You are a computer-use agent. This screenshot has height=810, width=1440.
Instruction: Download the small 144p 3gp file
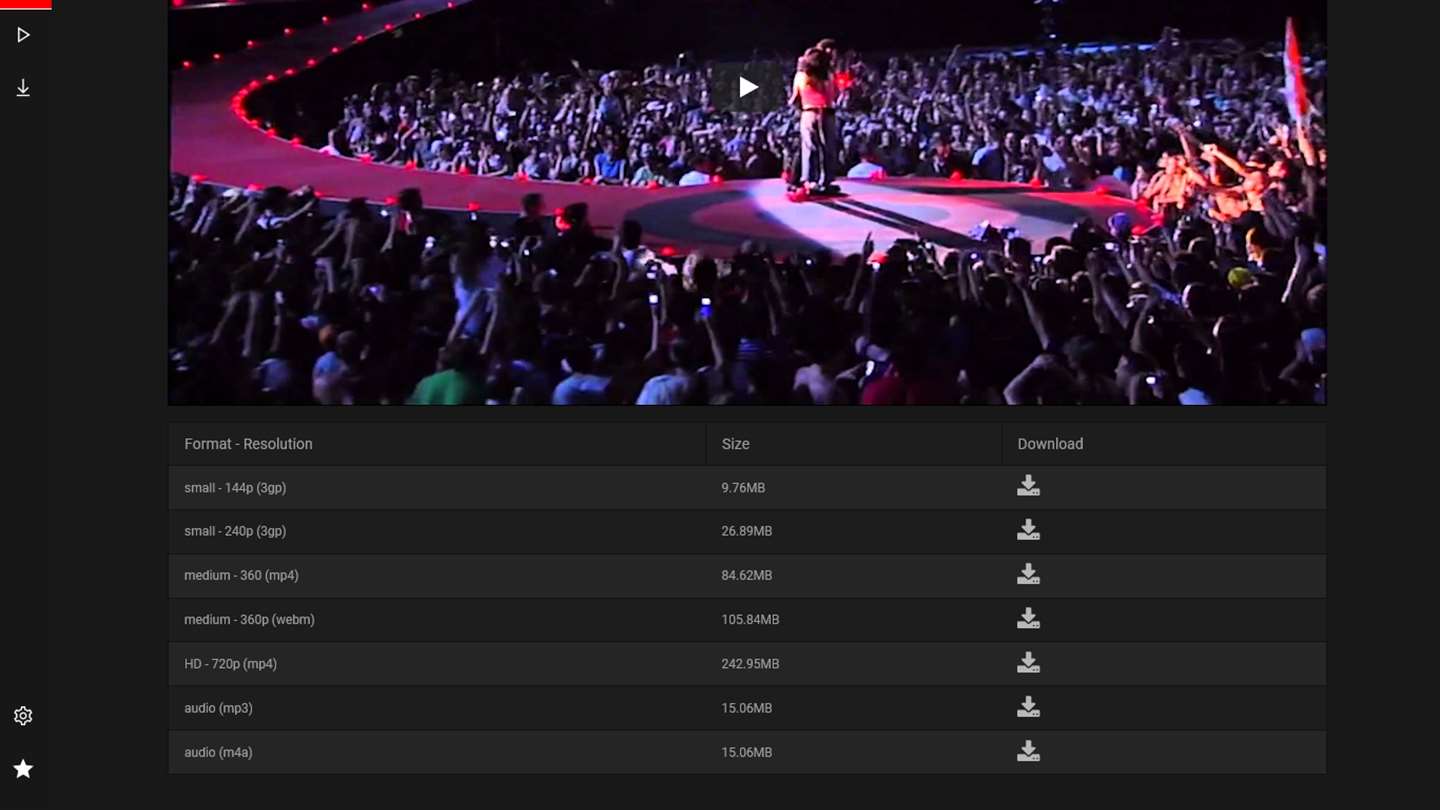pos(1028,486)
